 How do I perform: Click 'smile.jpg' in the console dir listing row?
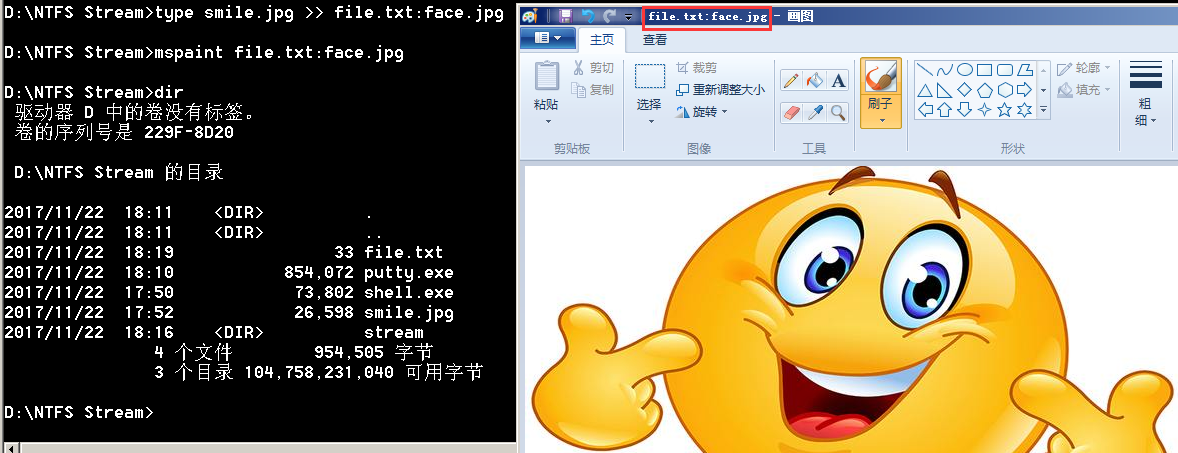[409, 313]
